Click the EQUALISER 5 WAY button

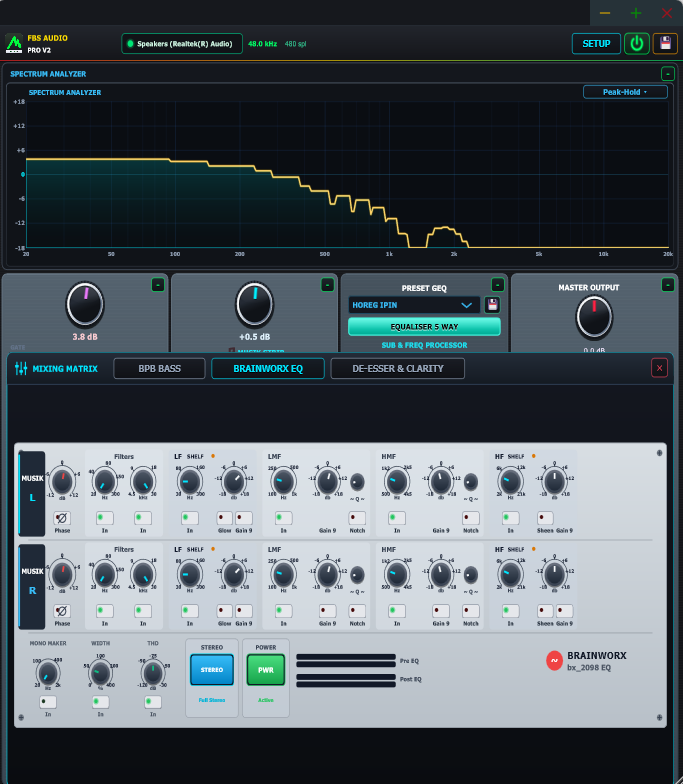424,326
